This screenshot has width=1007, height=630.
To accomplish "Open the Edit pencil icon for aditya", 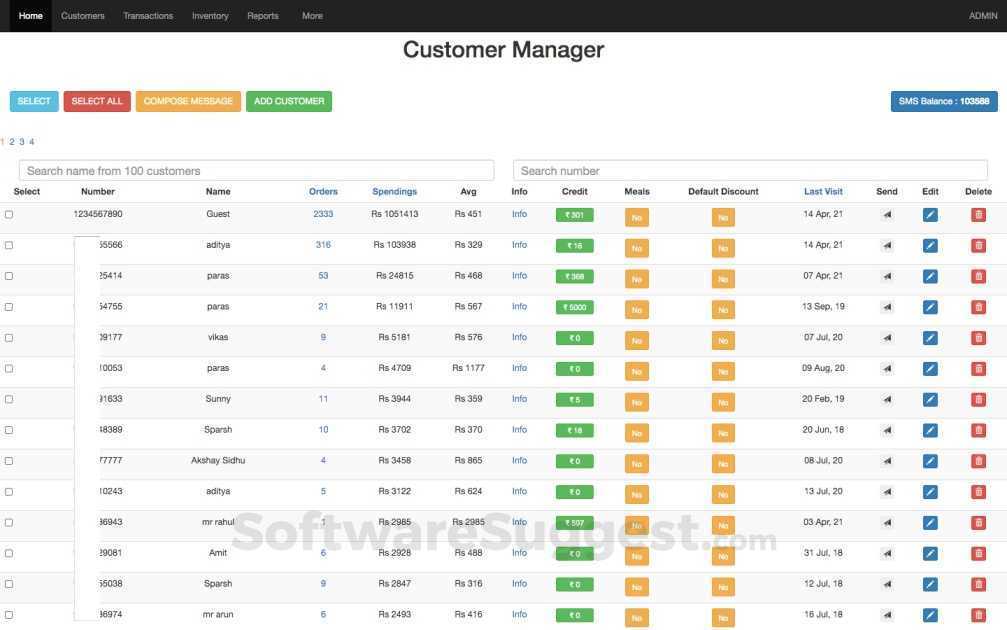I will (x=928, y=243).
